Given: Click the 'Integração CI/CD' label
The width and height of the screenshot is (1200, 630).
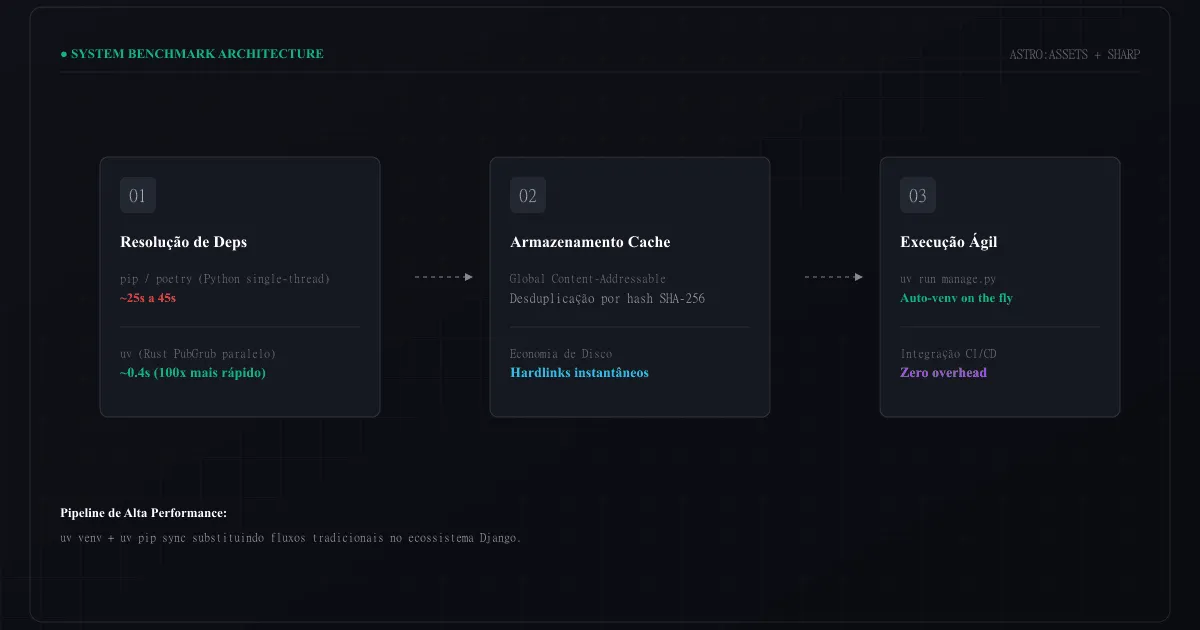Looking at the screenshot, I should coord(948,354).
